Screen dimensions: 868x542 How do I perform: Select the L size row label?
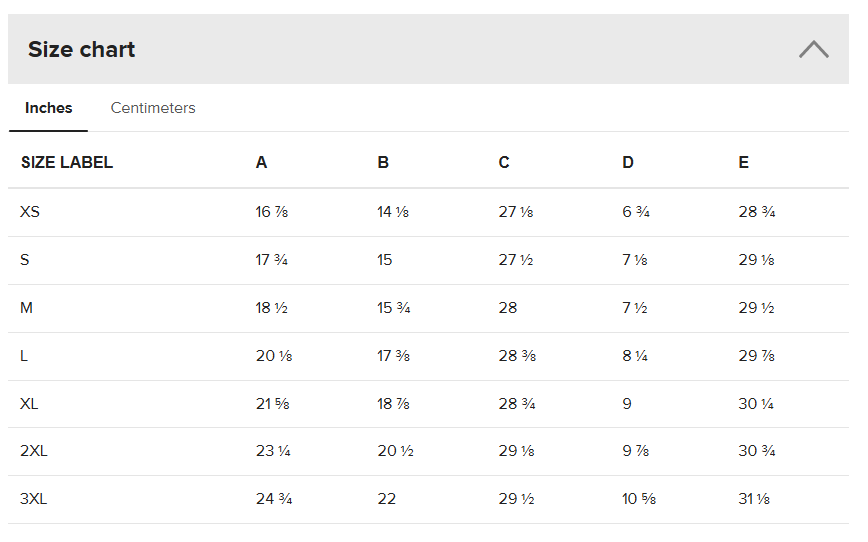(x=25, y=356)
